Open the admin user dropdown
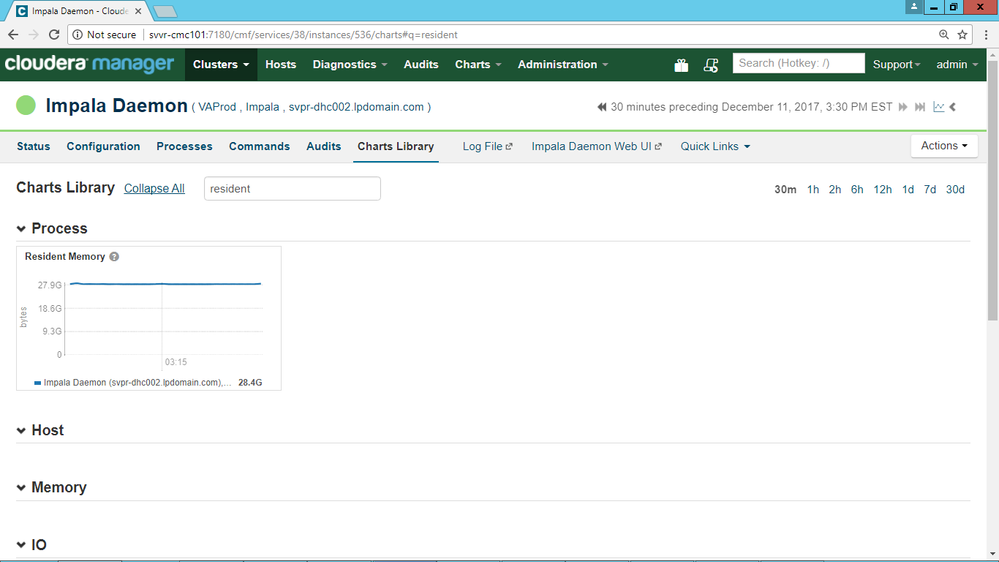The image size is (999, 562). (x=957, y=64)
